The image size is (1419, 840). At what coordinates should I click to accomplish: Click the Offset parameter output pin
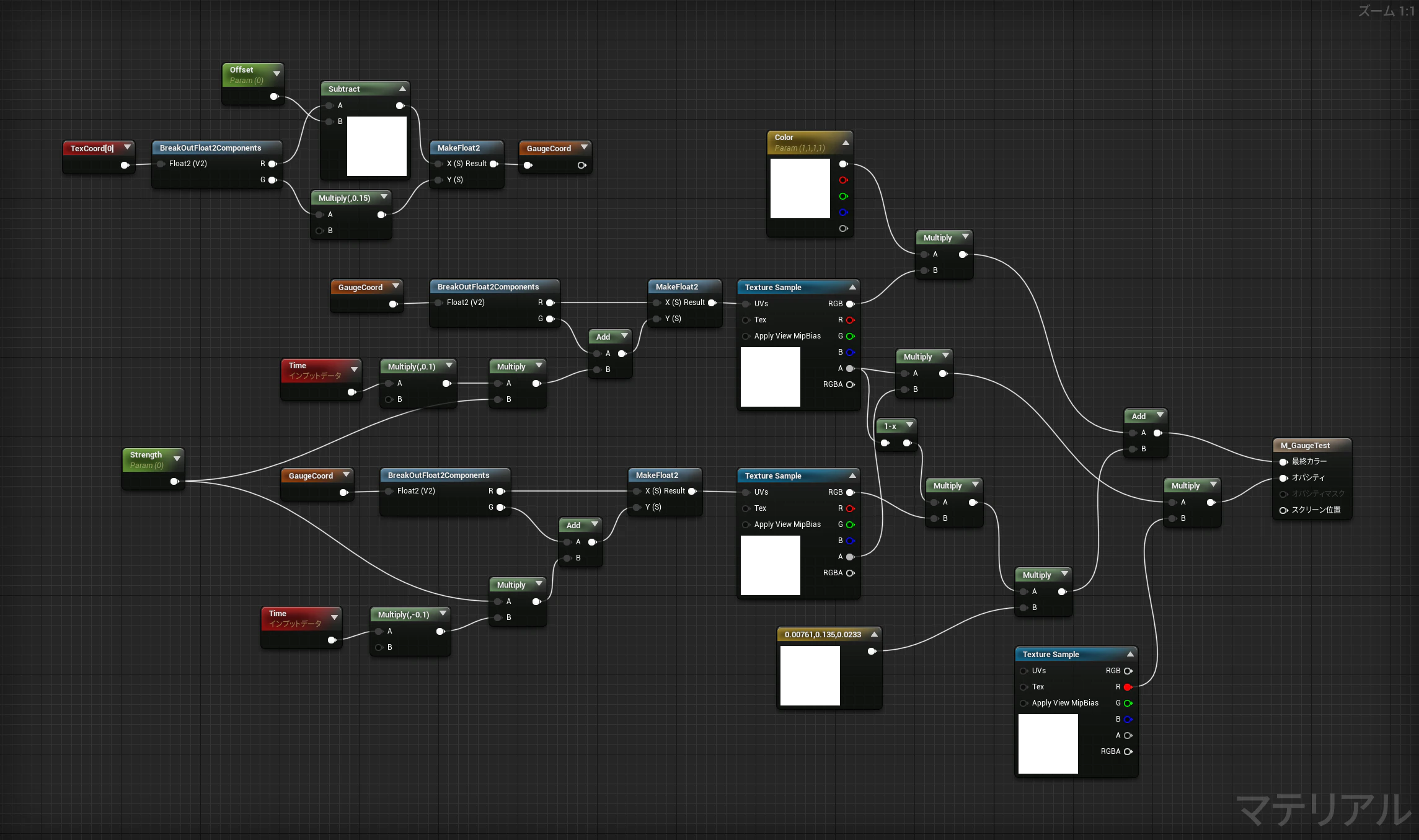pos(274,96)
